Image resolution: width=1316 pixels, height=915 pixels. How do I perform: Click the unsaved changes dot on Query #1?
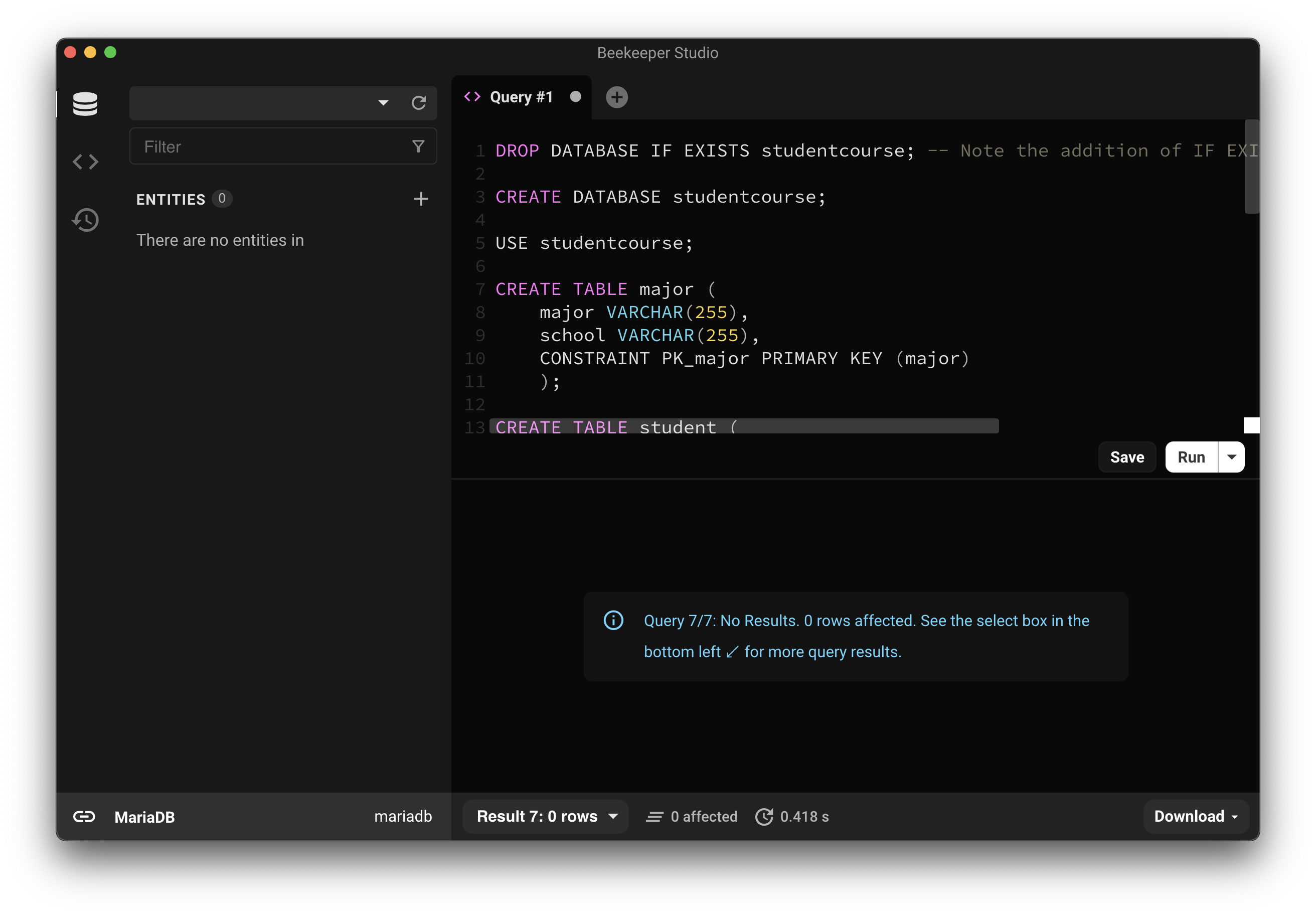point(575,97)
